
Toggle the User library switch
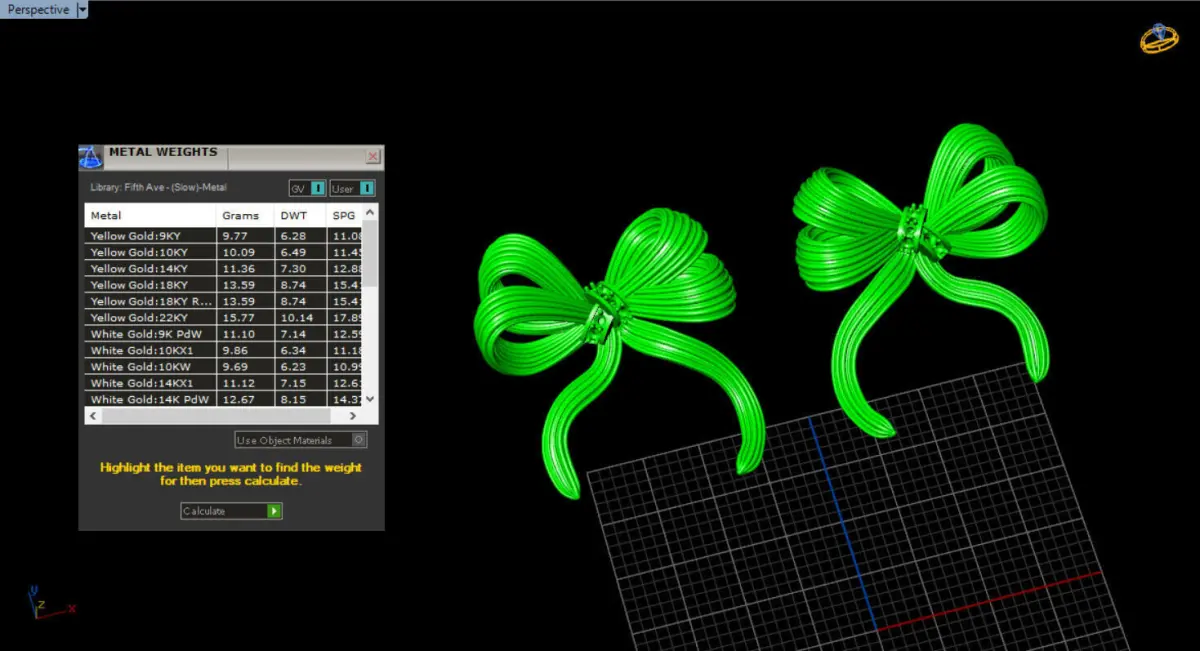[353, 188]
